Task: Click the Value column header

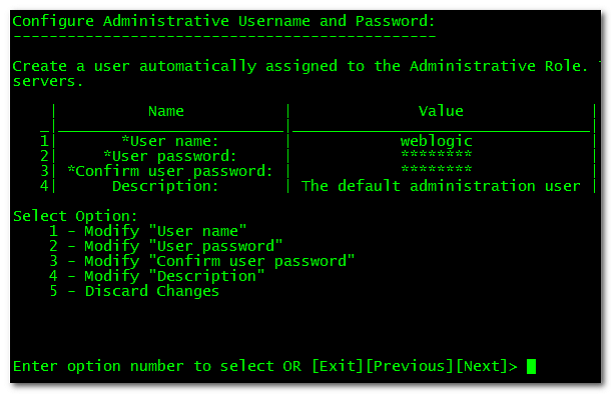Action: tap(441, 111)
